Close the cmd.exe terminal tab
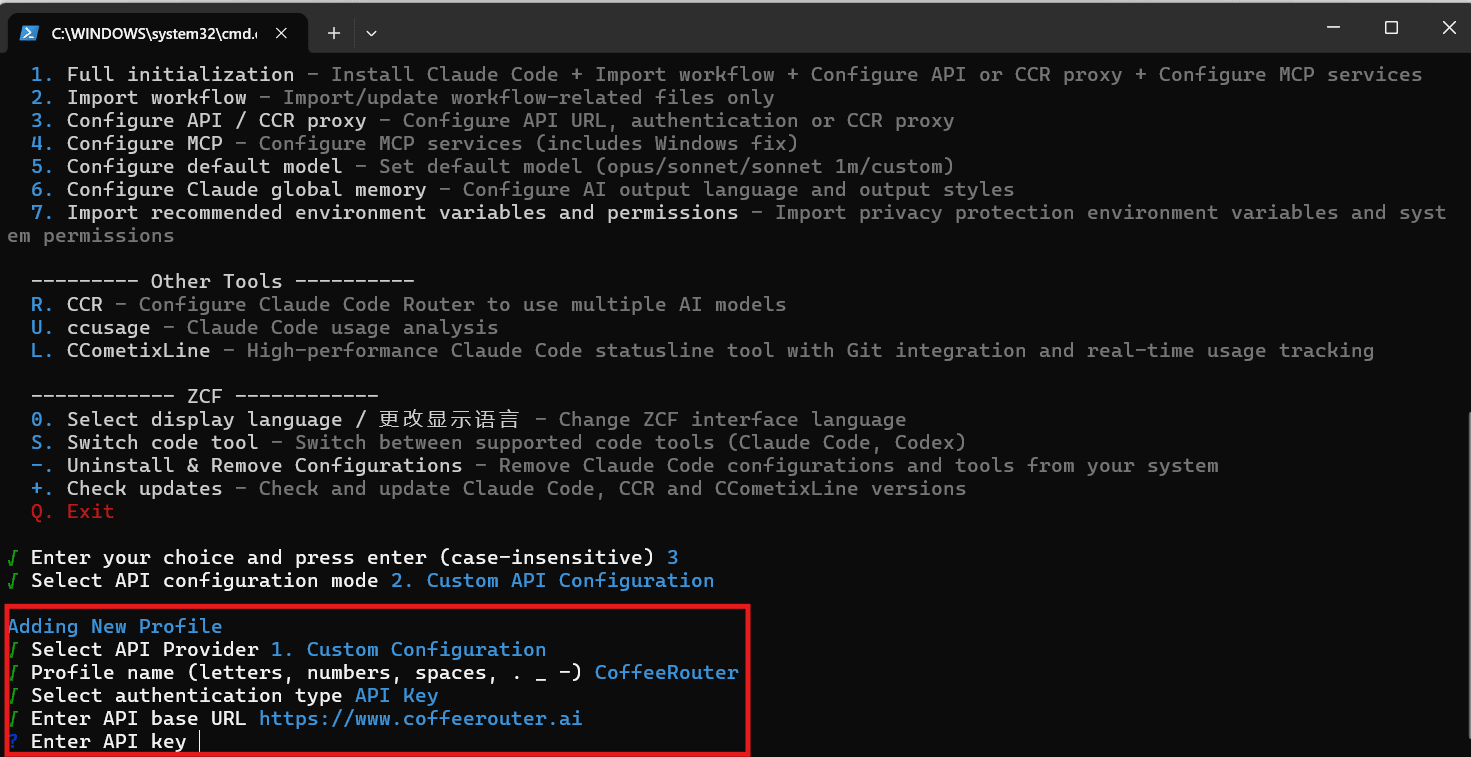 coord(281,33)
